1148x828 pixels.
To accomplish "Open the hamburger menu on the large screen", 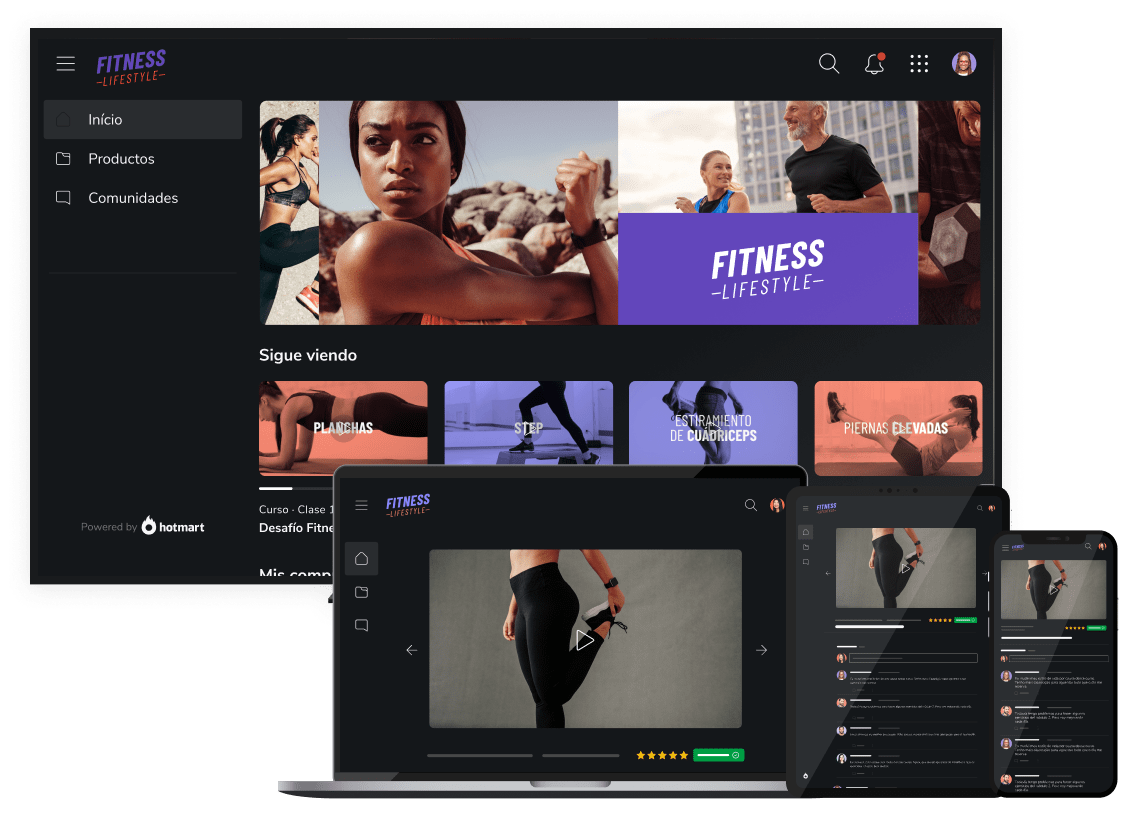I will tap(66, 64).
